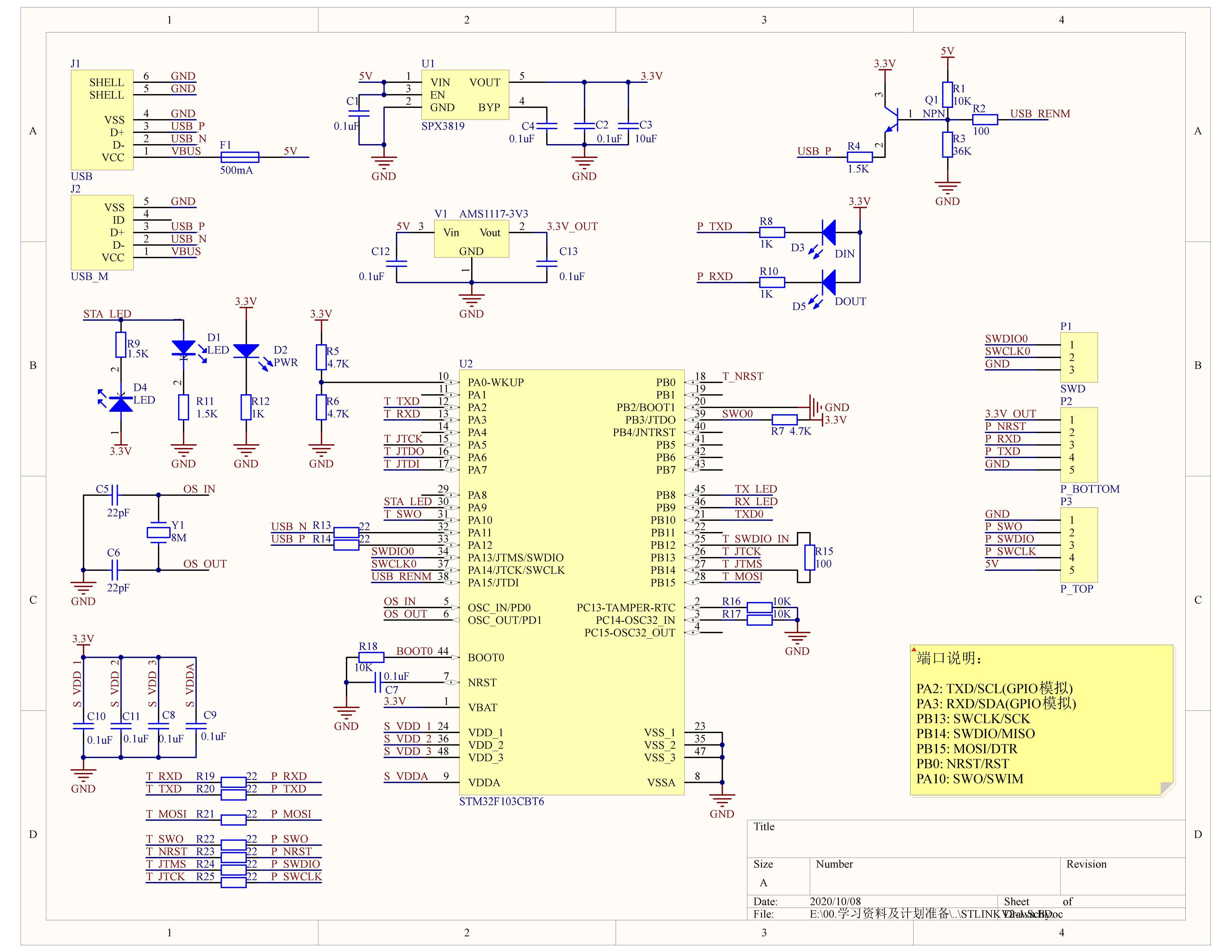Click the USB_RENM net label beside R2
The height and width of the screenshot is (952, 1232).
pos(1040,113)
